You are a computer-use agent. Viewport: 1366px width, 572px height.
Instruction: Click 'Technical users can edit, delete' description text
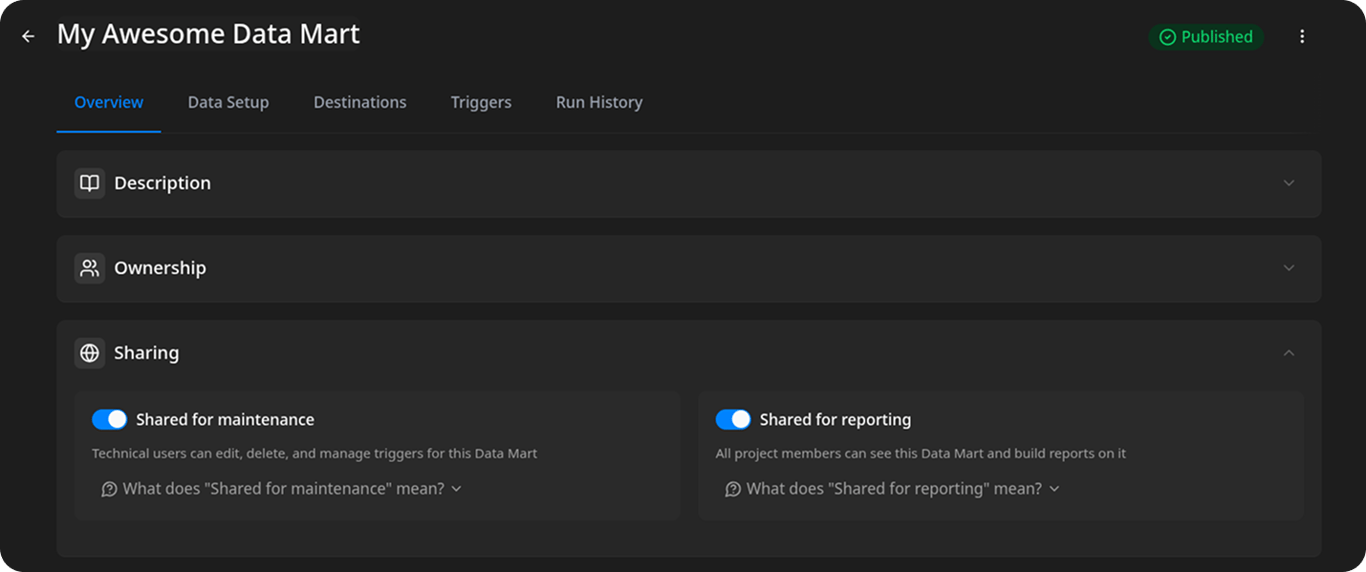(315, 454)
